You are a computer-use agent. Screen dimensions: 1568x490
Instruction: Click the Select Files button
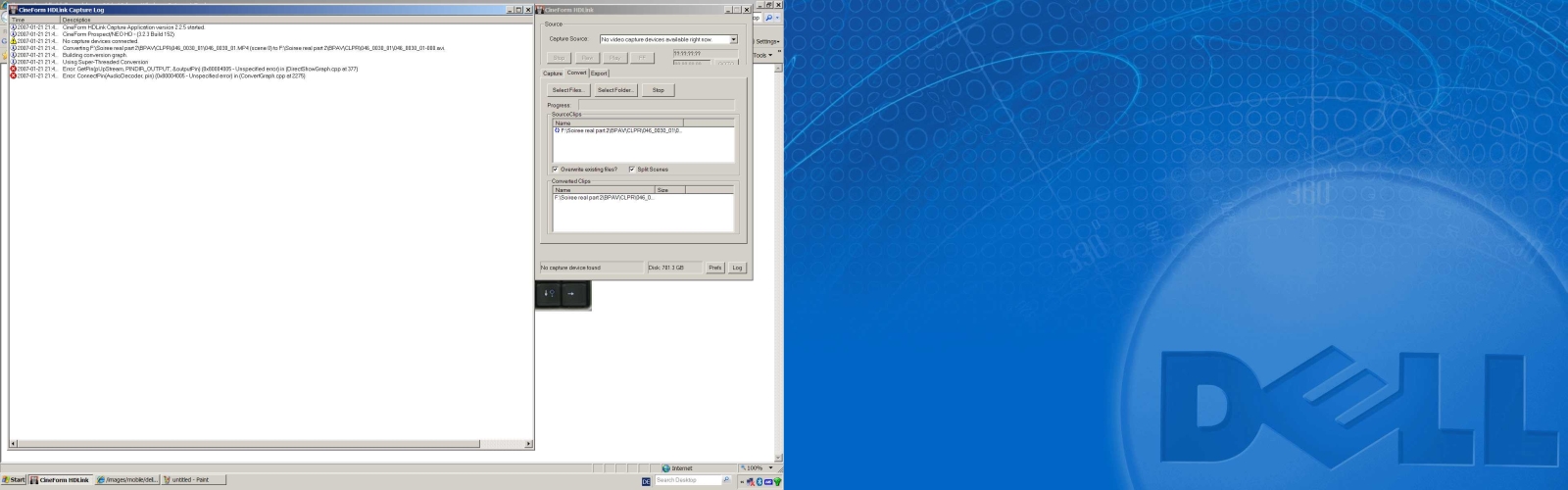(x=567, y=90)
